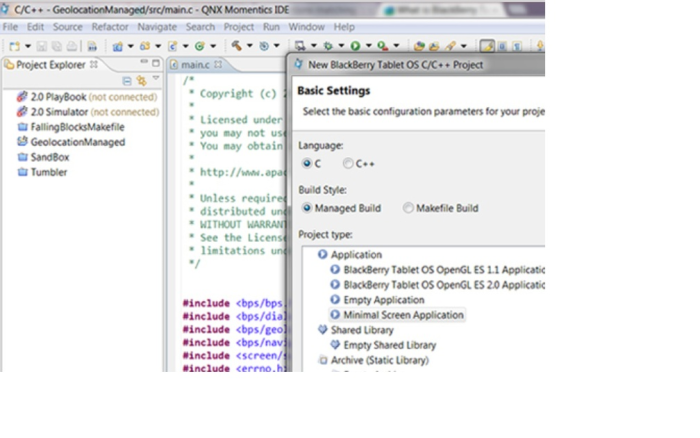The image size is (700, 438).
Task: Select Managed Build radio button
Action: 307,208
